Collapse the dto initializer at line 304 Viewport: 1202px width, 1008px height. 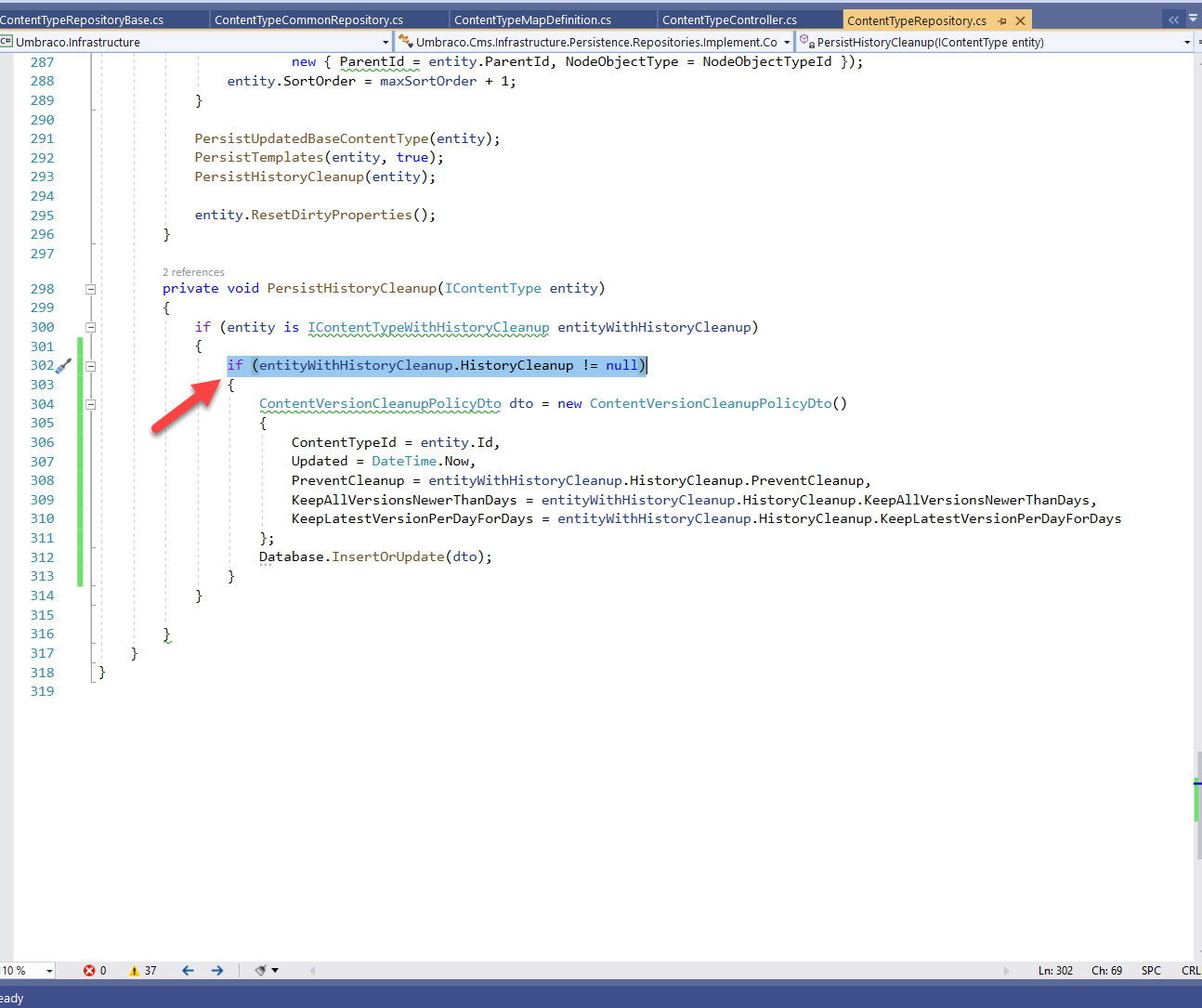[x=91, y=404]
